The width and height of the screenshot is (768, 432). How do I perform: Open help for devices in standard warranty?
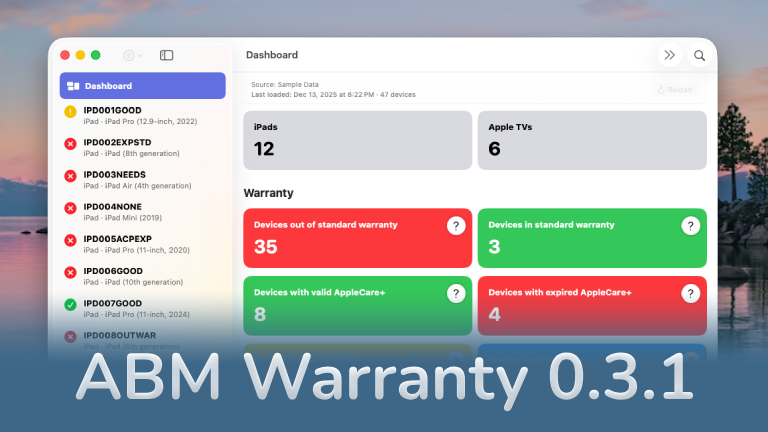click(x=690, y=226)
